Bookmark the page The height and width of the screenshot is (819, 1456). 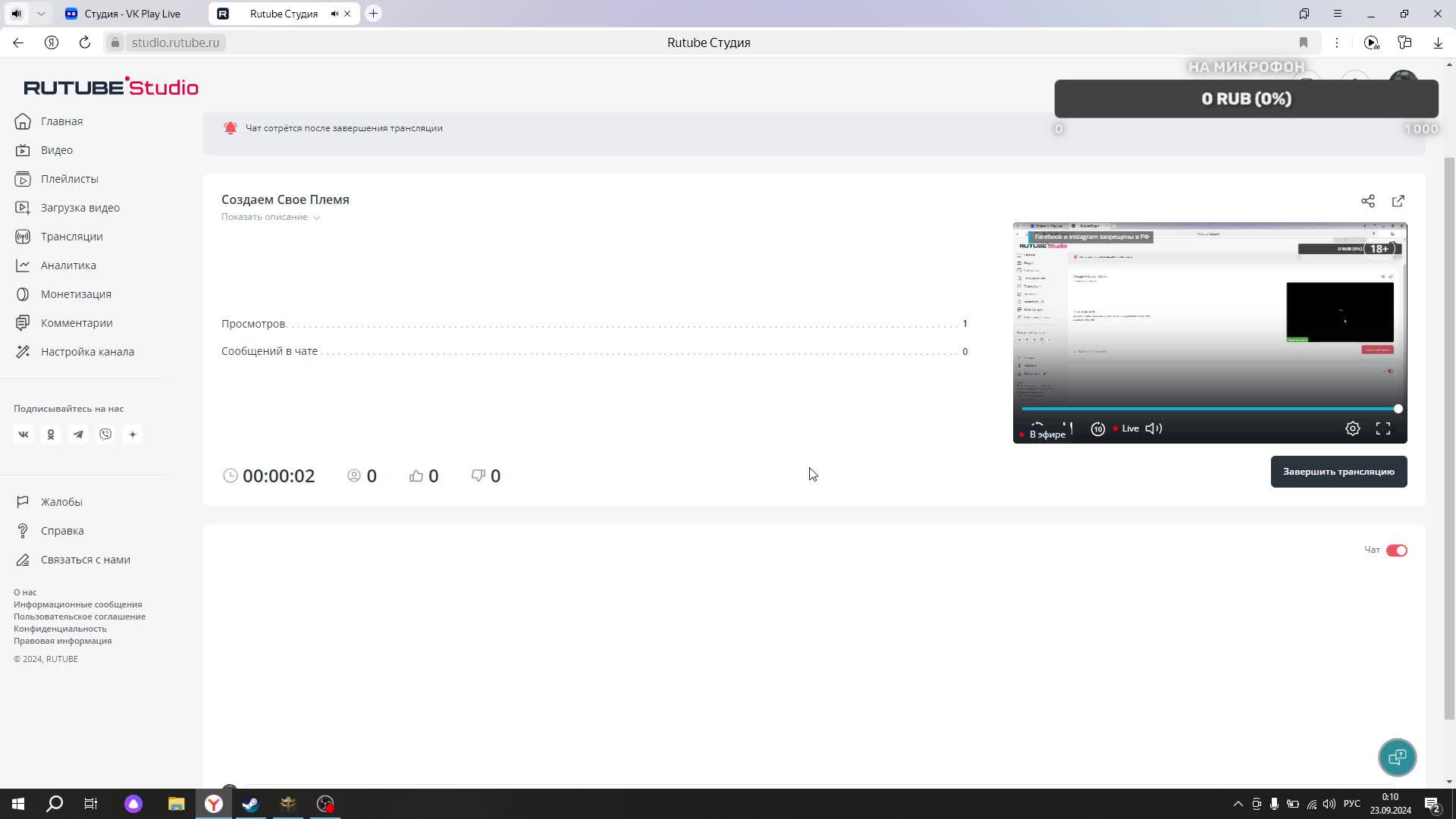pyautogui.click(x=1304, y=42)
